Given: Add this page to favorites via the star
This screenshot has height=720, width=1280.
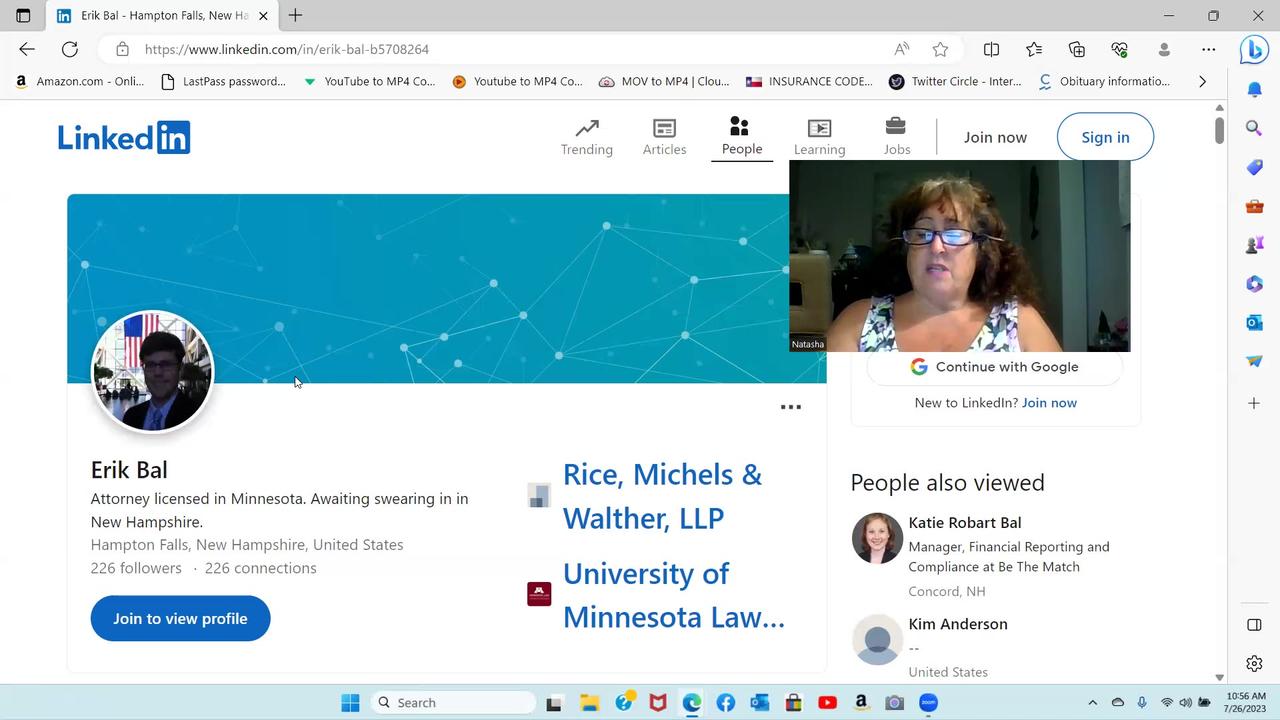Looking at the screenshot, I should (x=939, y=49).
